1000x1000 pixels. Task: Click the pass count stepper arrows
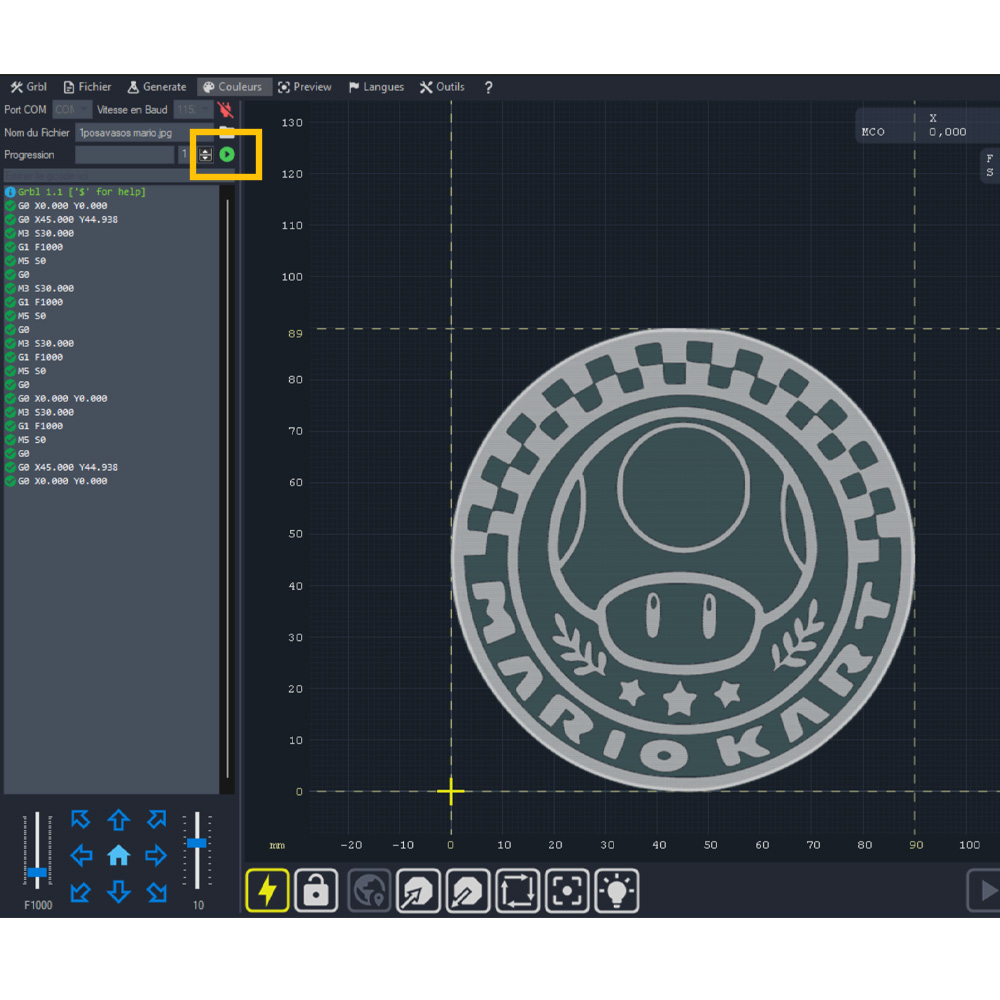[205, 154]
